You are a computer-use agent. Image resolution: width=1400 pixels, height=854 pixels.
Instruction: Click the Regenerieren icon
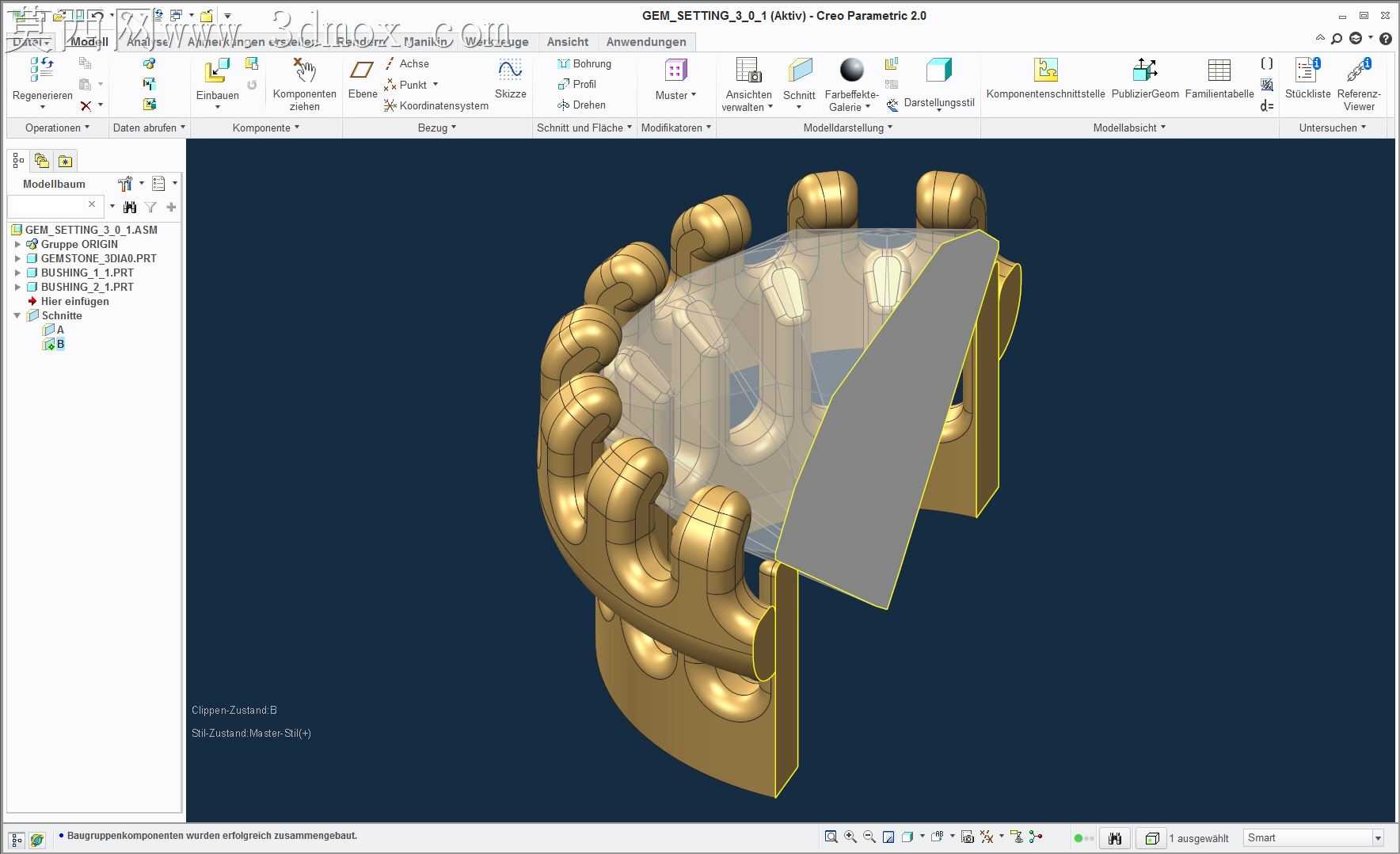[42, 70]
